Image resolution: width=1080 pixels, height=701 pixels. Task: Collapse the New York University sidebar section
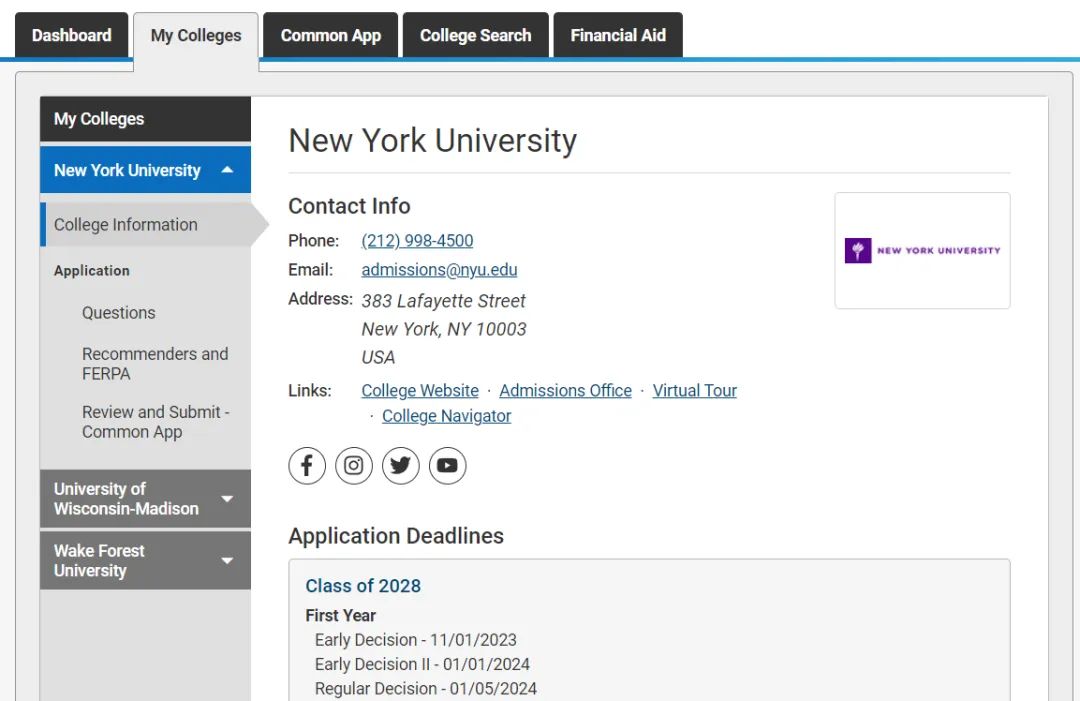click(x=227, y=171)
